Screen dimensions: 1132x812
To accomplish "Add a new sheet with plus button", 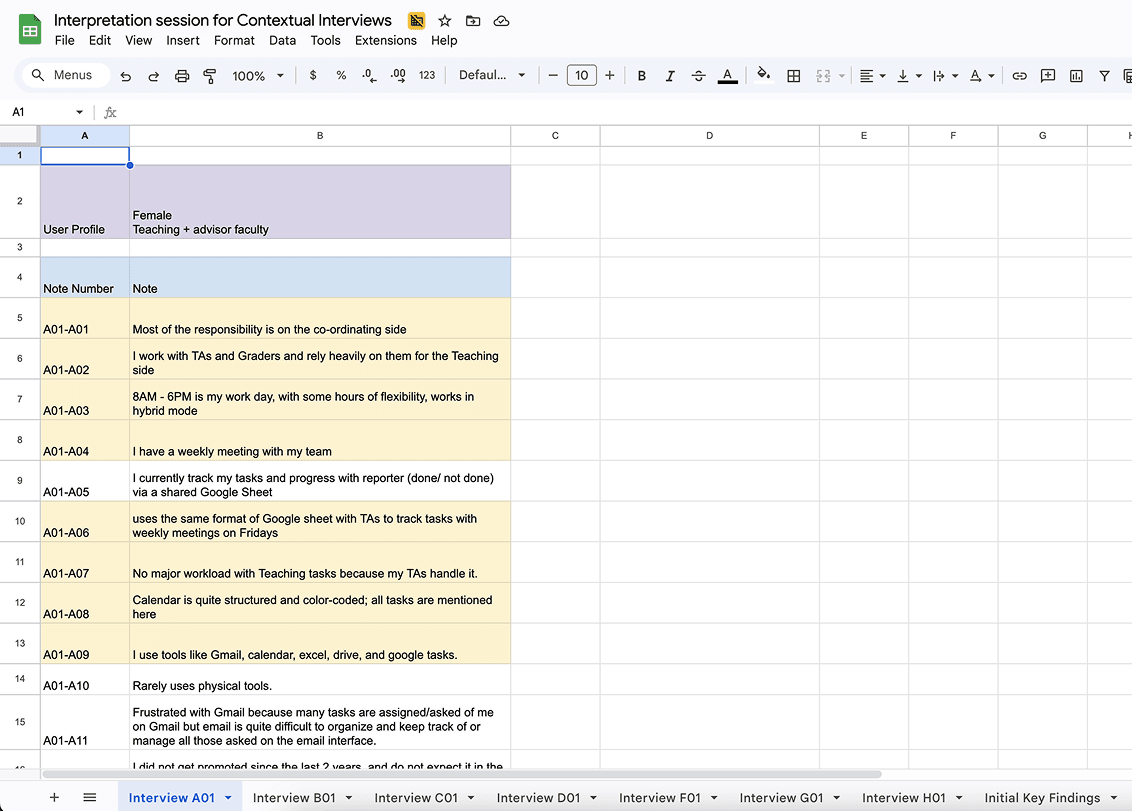I will click(x=54, y=797).
